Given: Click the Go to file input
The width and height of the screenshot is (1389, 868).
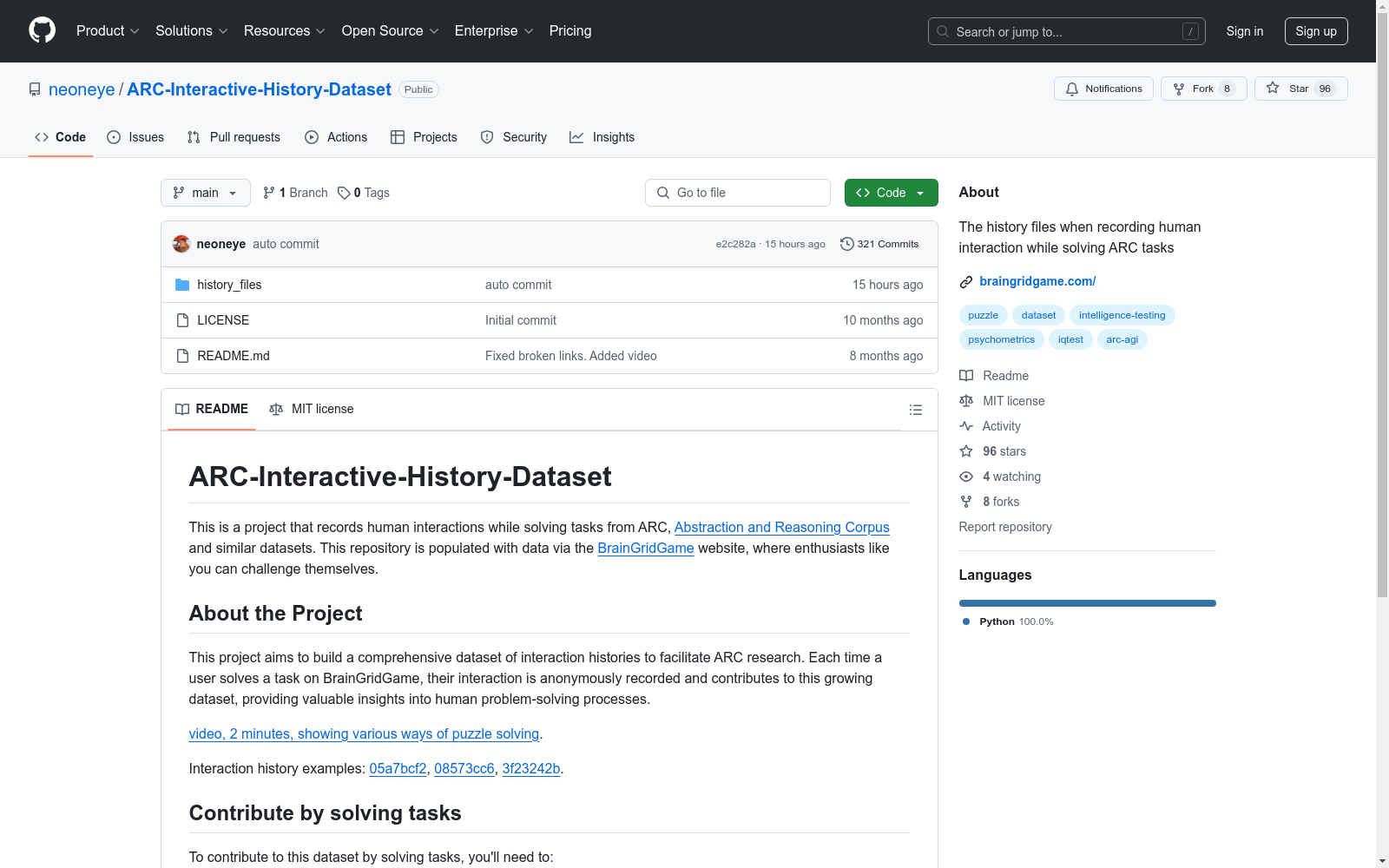Looking at the screenshot, I should tap(738, 193).
